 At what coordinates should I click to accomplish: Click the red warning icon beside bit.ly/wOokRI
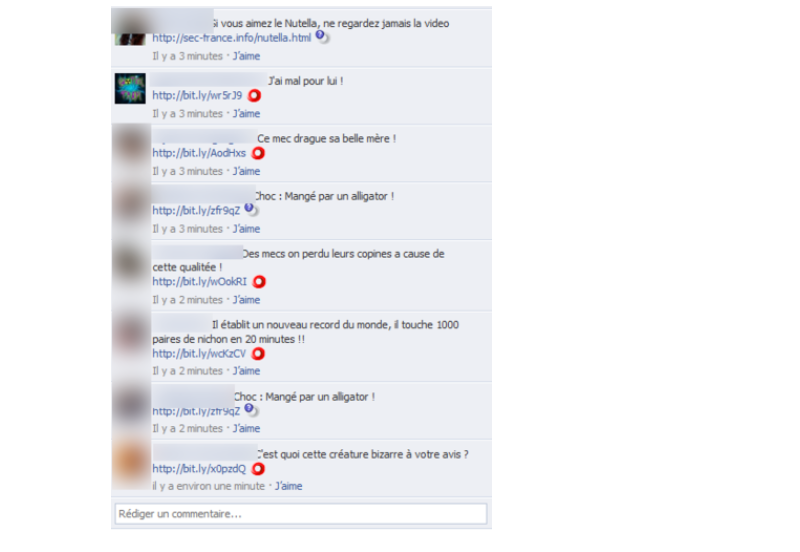pyautogui.click(x=259, y=282)
